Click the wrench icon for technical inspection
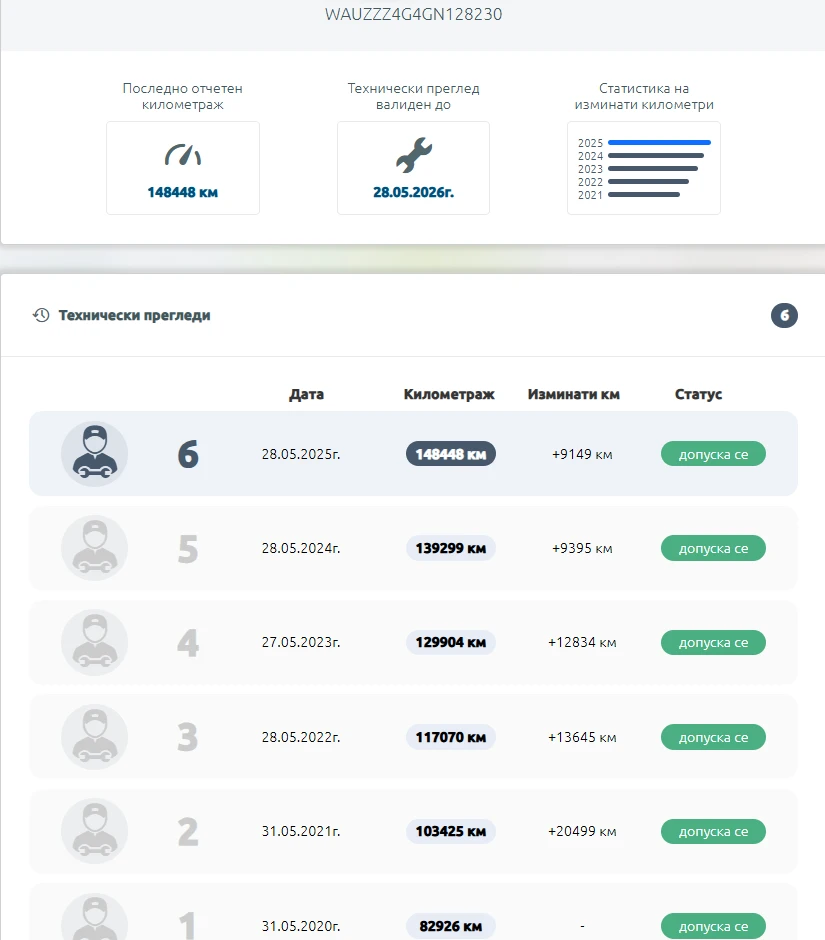The width and height of the screenshot is (825, 940). coord(413,155)
